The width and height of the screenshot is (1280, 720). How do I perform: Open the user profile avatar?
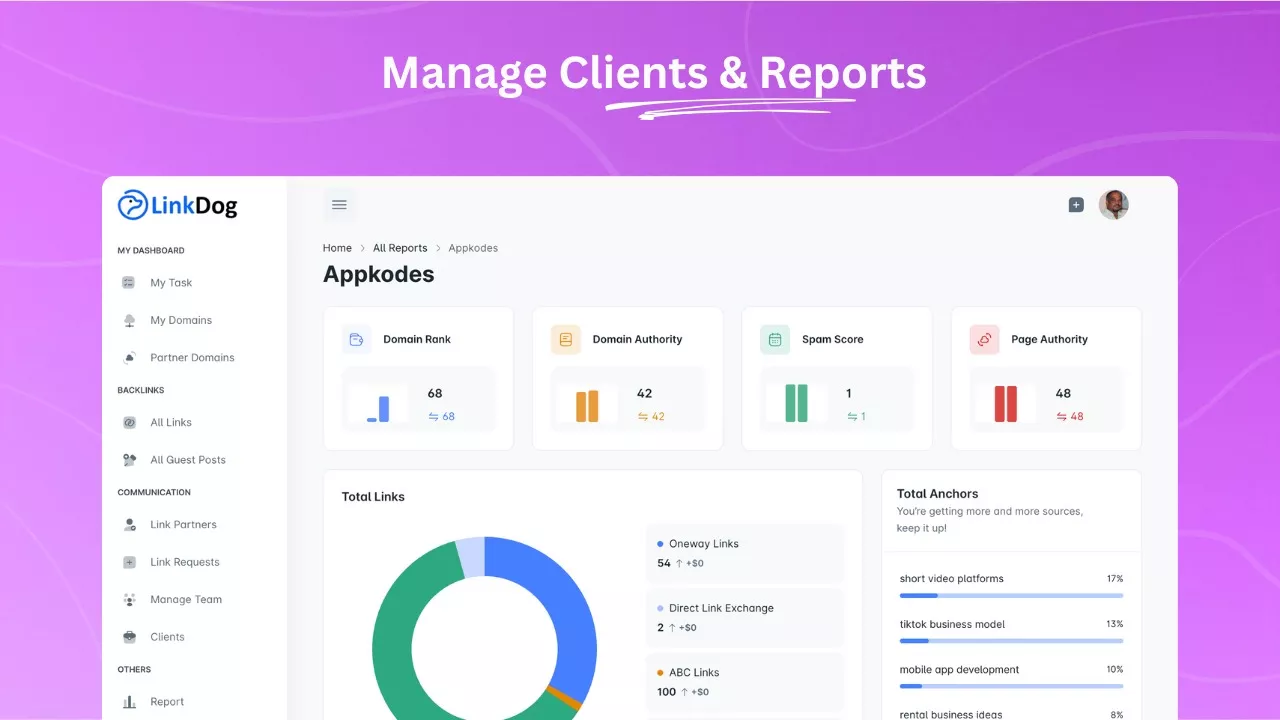coord(1113,205)
